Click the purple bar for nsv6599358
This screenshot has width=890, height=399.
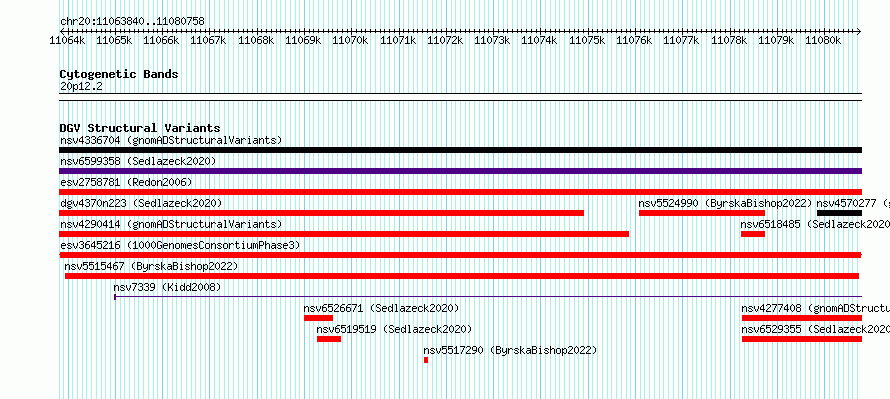460,171
